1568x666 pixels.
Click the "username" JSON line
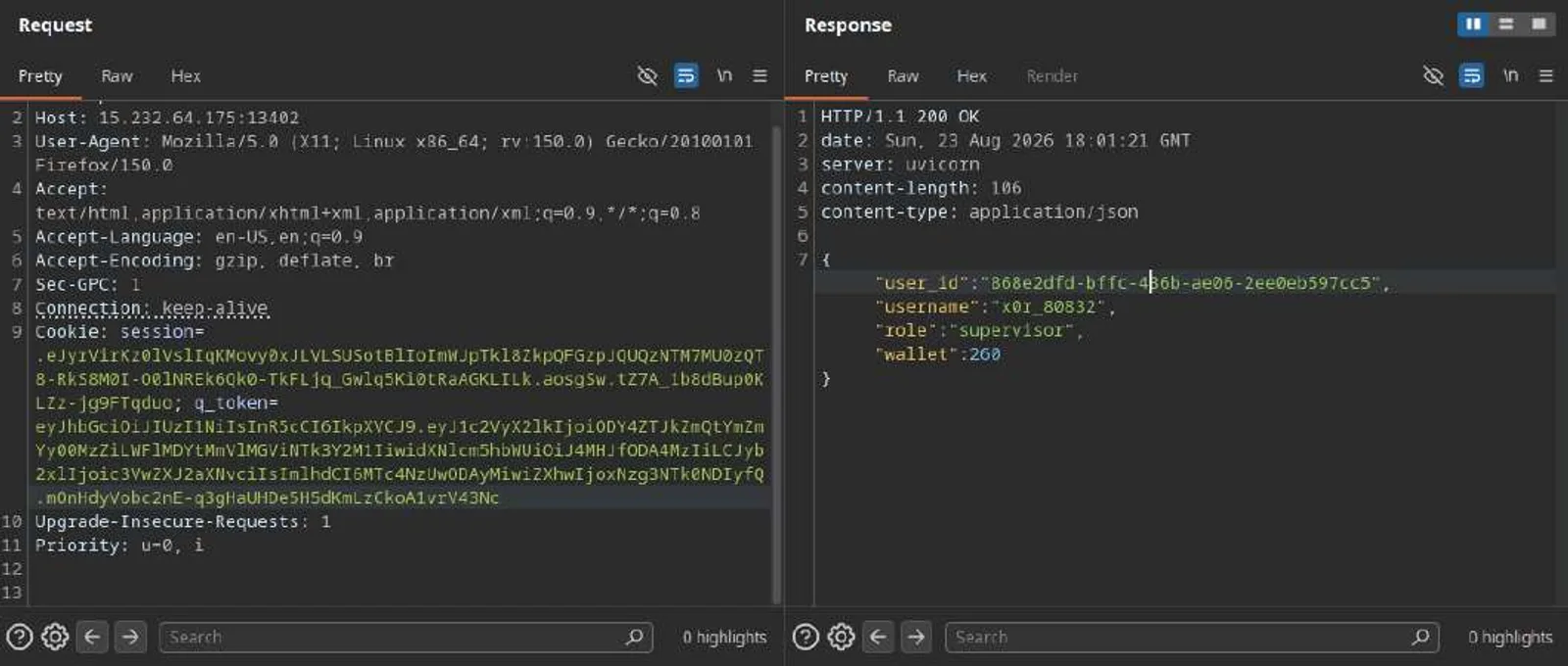coord(995,307)
